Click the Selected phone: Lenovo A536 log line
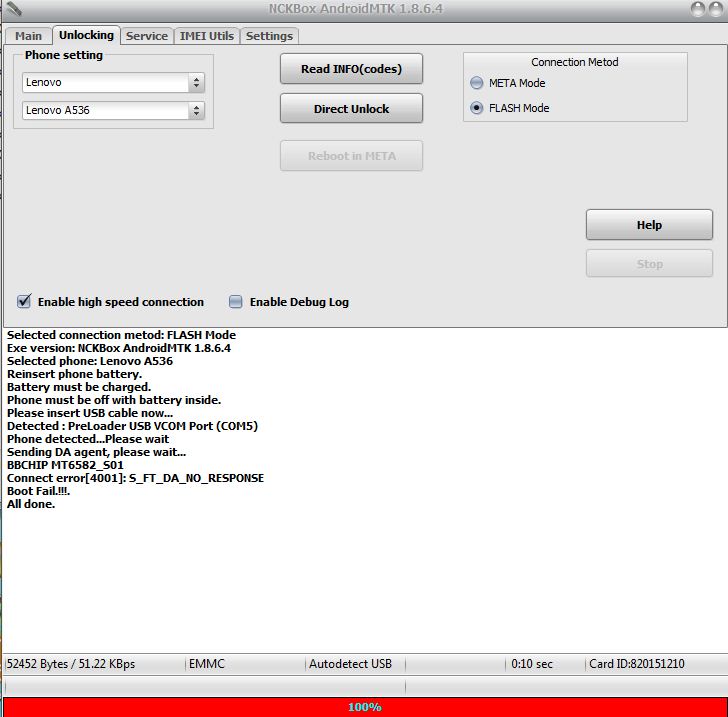The width and height of the screenshot is (728, 717). point(90,361)
